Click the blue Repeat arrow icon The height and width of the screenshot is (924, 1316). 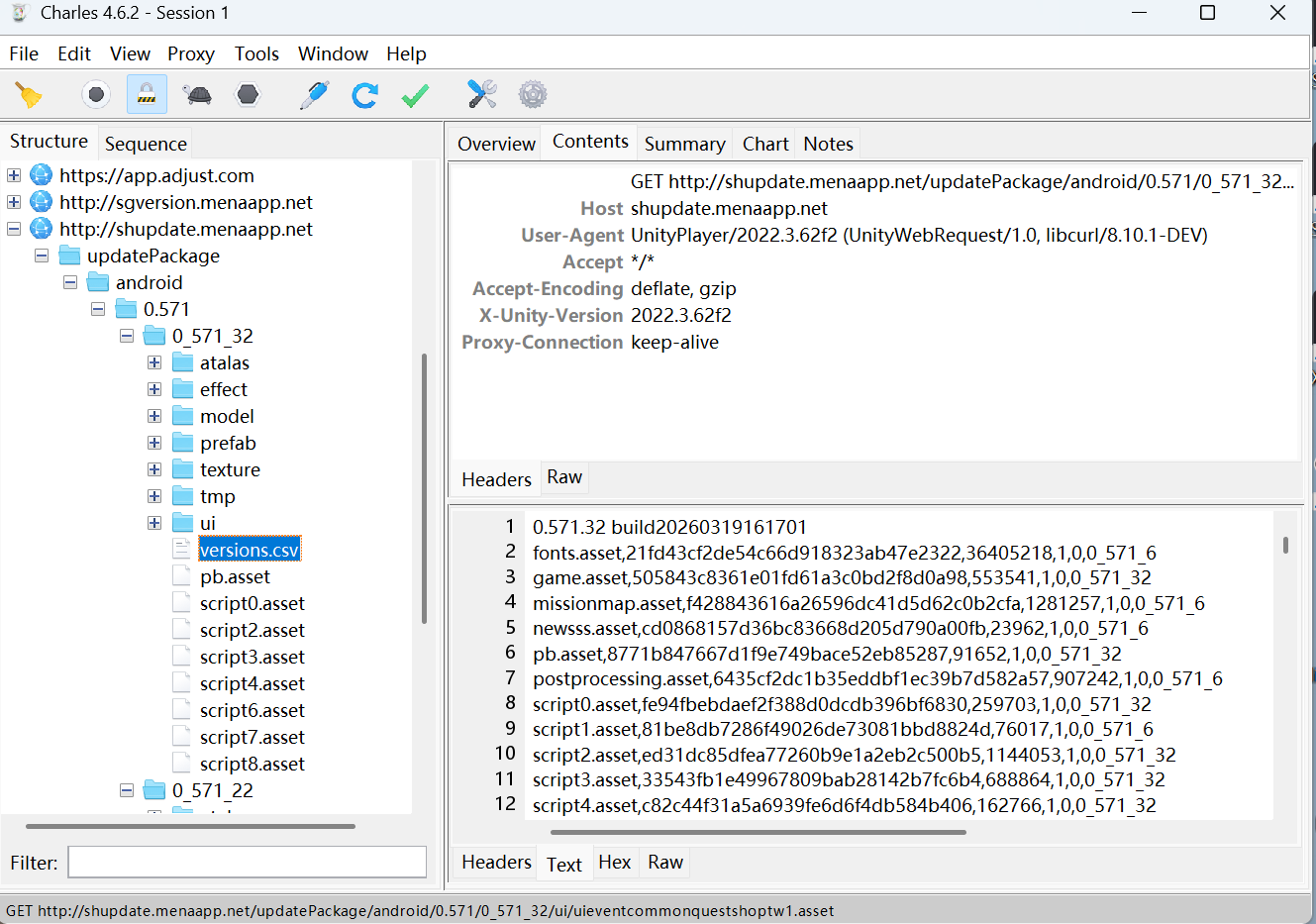point(364,95)
